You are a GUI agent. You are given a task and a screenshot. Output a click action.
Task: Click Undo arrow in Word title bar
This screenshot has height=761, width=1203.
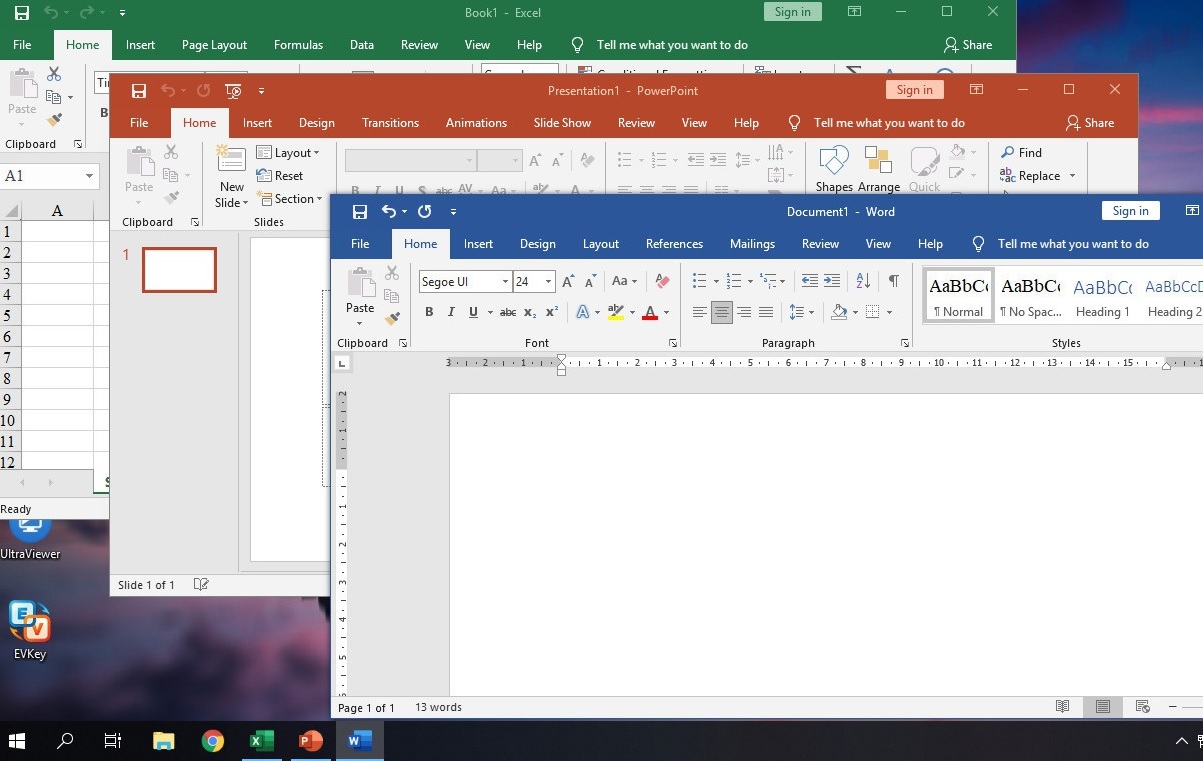point(390,211)
